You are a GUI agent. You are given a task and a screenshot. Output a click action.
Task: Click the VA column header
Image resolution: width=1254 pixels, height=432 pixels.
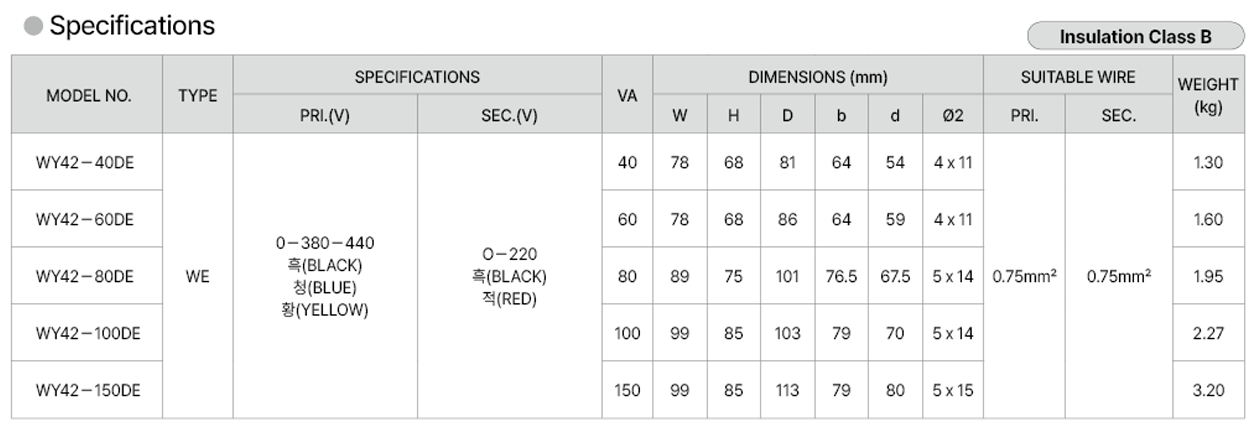pyautogui.click(x=627, y=96)
